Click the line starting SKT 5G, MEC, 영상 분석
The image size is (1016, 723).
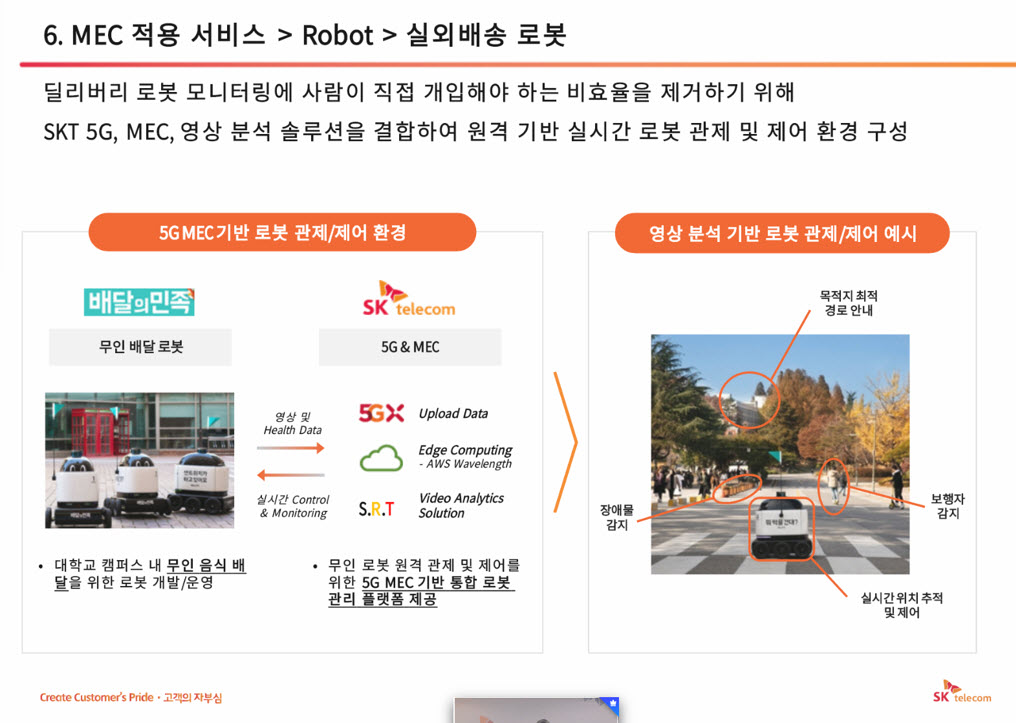click(475, 131)
